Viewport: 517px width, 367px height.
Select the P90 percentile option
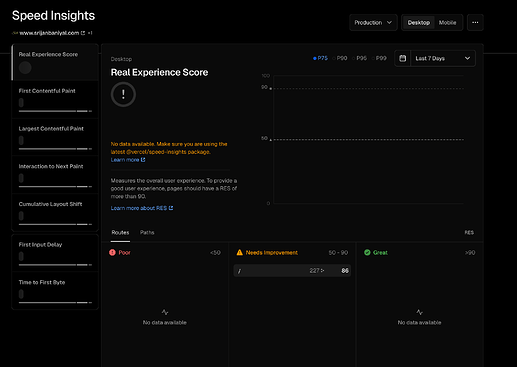click(x=340, y=58)
